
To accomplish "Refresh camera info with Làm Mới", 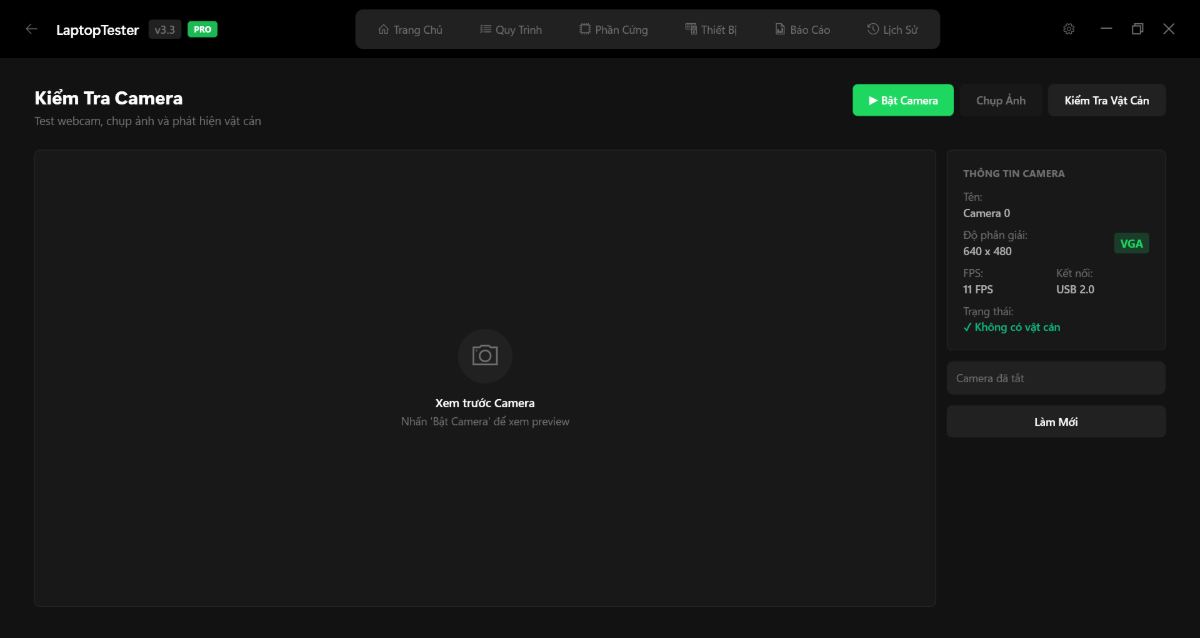I will click(x=1055, y=421).
